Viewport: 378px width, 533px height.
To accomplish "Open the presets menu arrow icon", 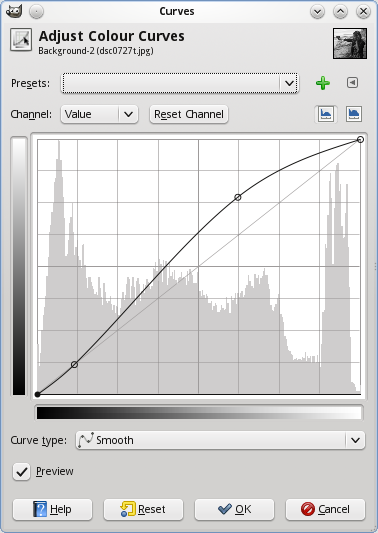I will click(x=353, y=83).
